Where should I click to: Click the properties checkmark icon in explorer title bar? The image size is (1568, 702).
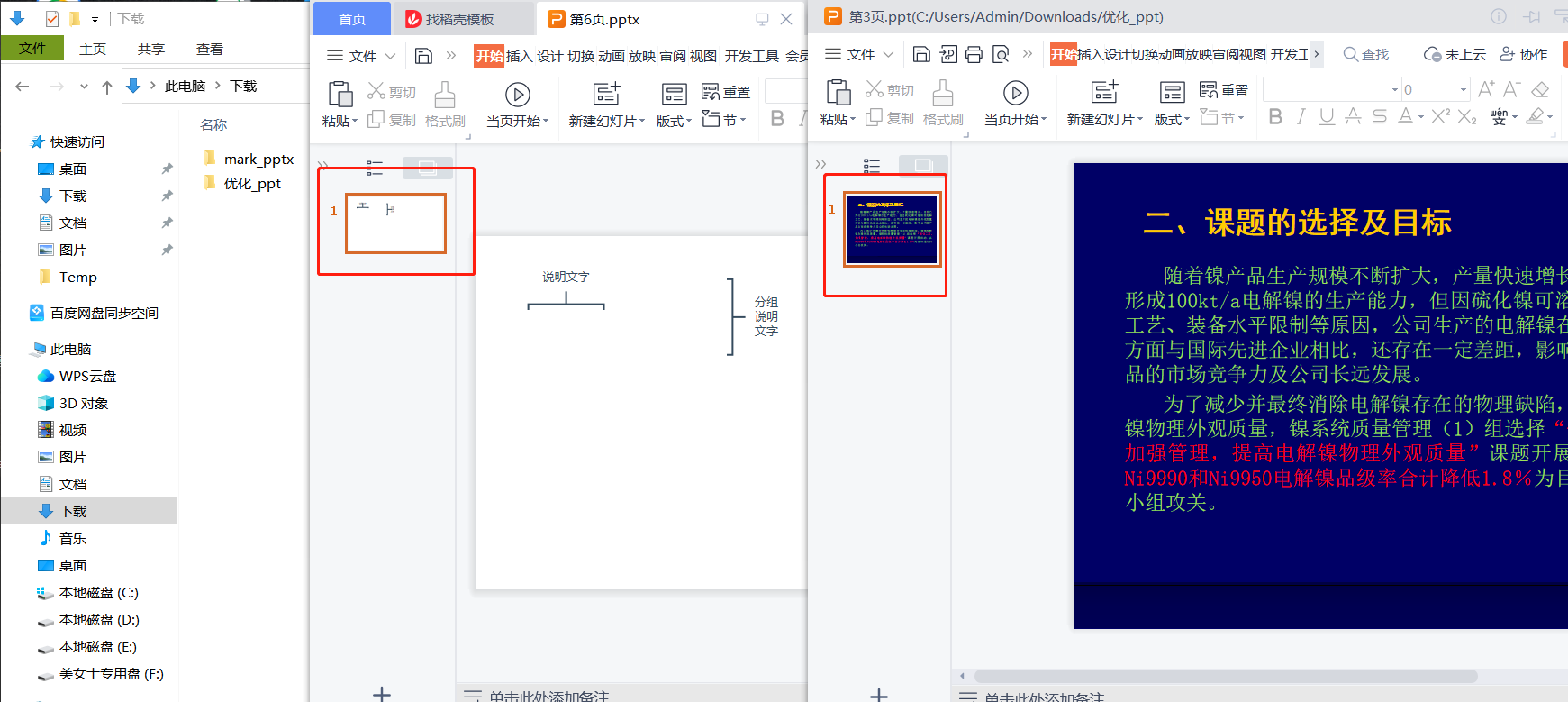[x=52, y=18]
